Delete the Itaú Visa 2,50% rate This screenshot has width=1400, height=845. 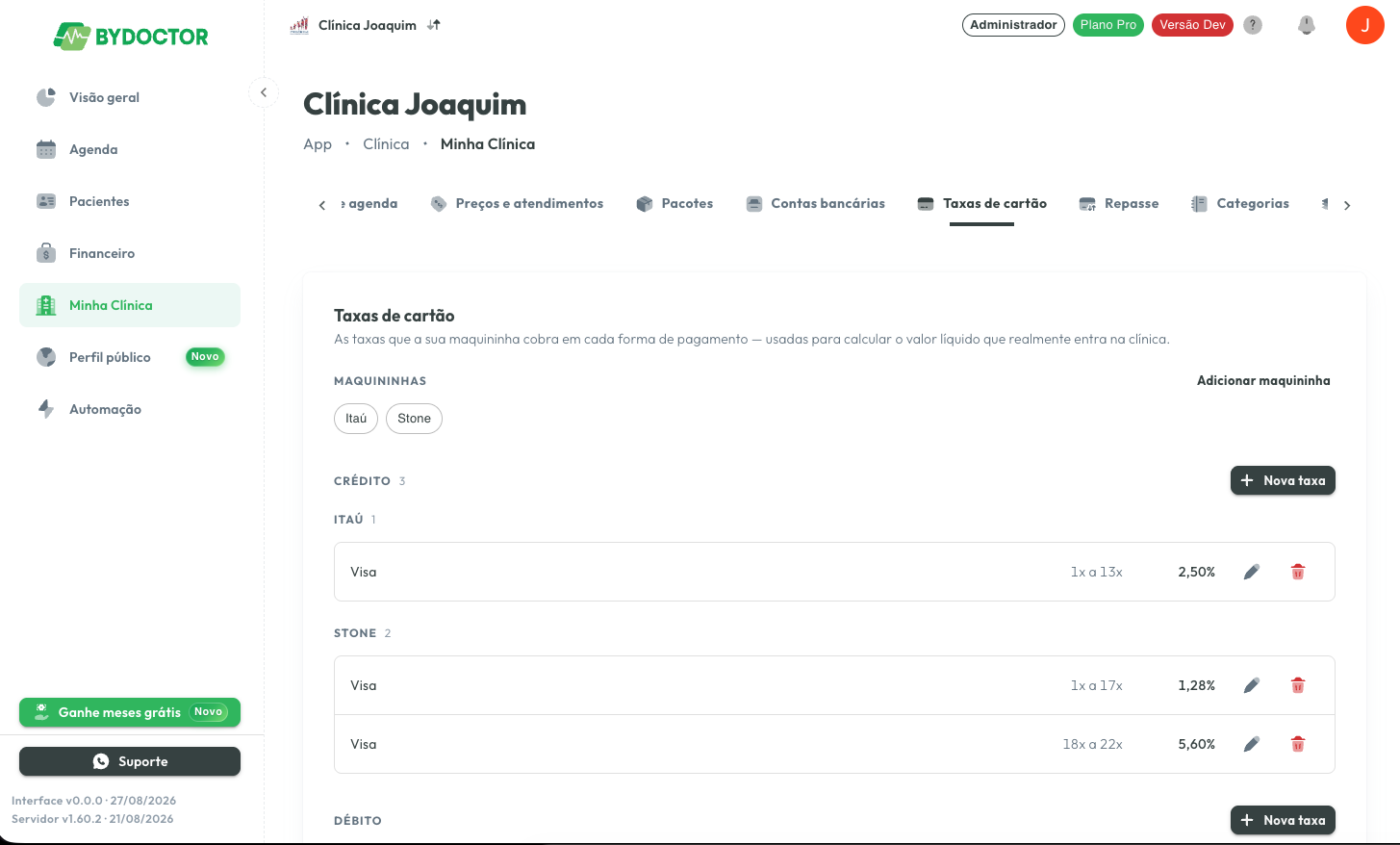coord(1298,572)
